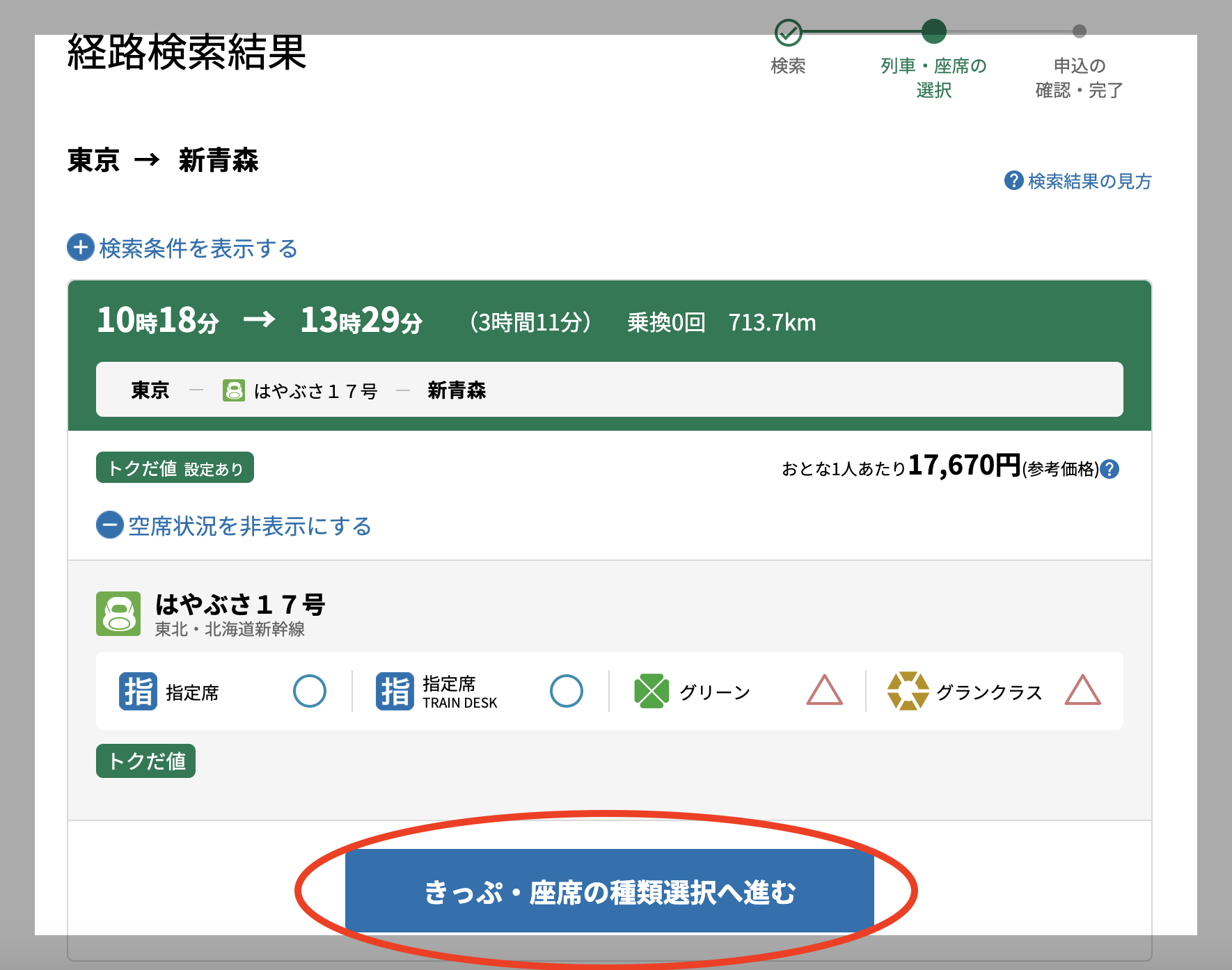
Task: Click the はやぶさ17号 name in route bar
Action: tap(315, 391)
